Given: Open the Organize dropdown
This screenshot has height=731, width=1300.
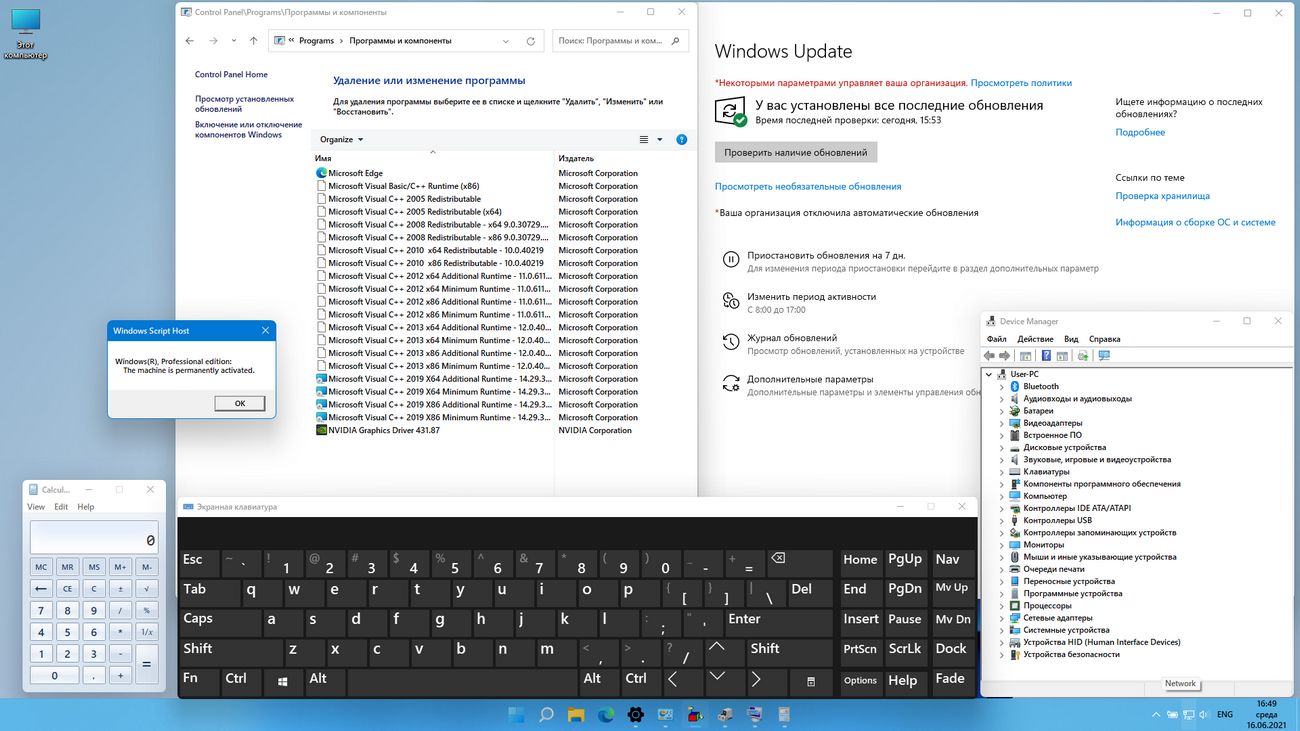Looking at the screenshot, I should click(342, 140).
